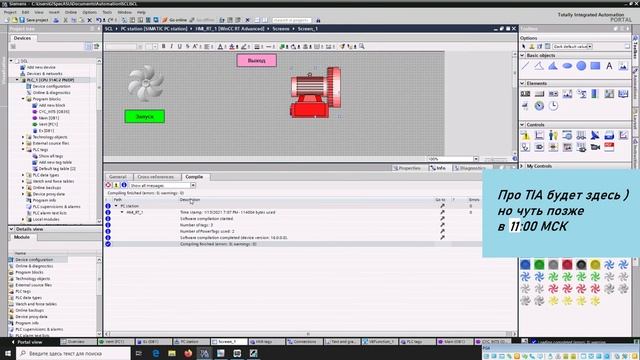Open the Online menu

click(x=71, y=13)
